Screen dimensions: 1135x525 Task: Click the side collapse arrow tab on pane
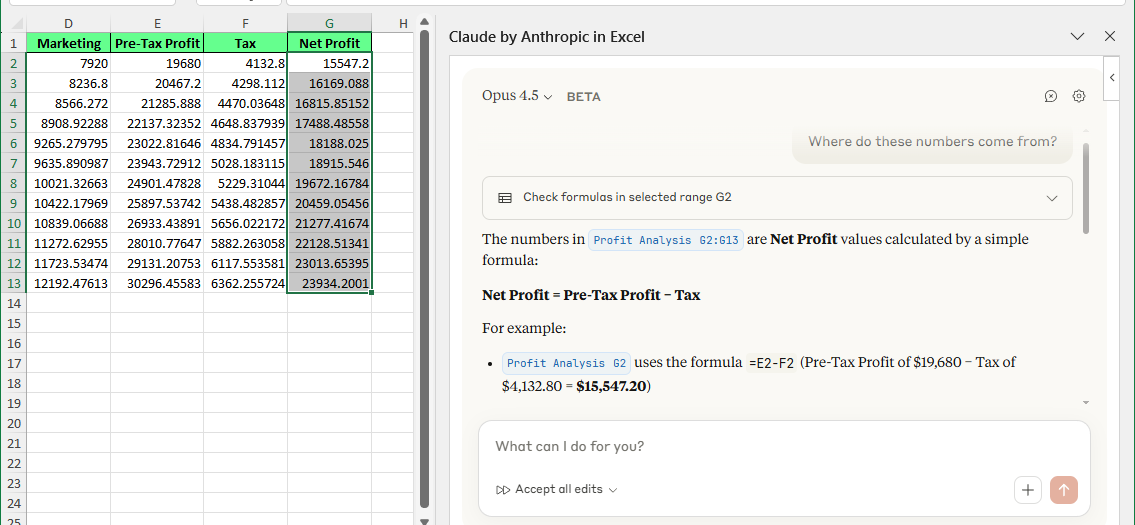[1111, 78]
